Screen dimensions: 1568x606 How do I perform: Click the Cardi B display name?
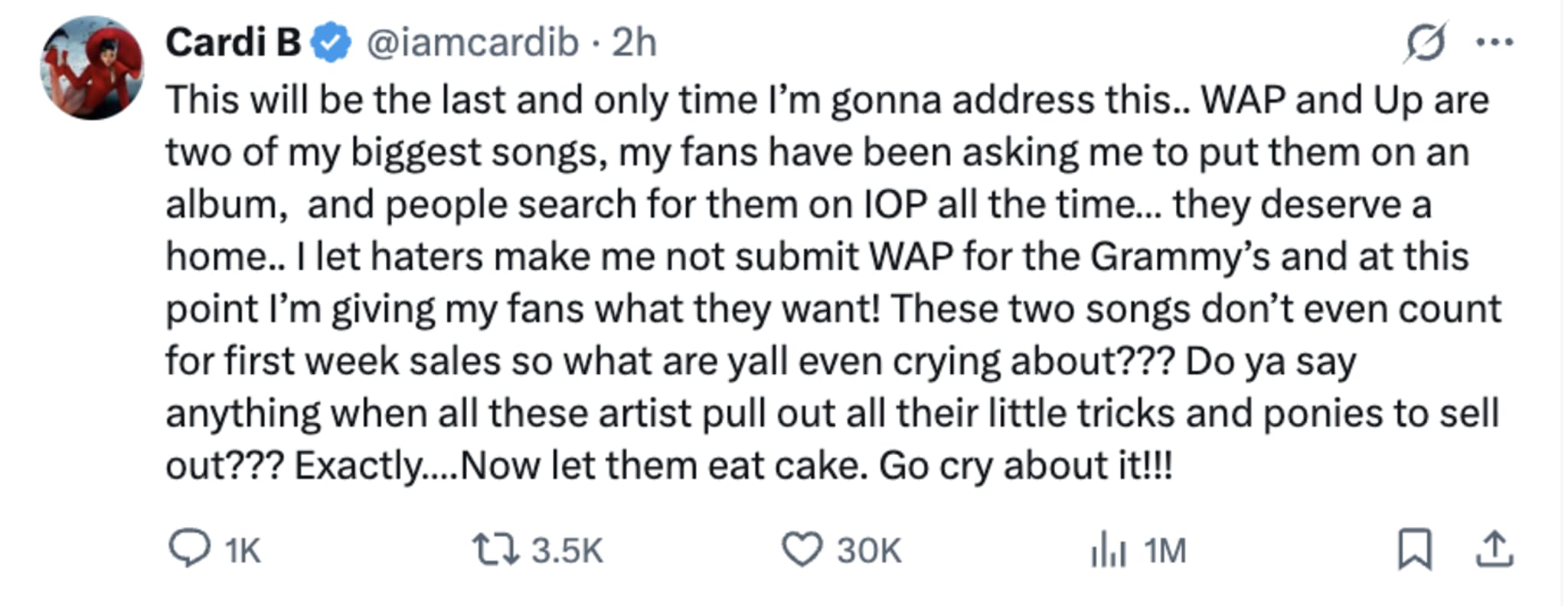click(x=233, y=43)
